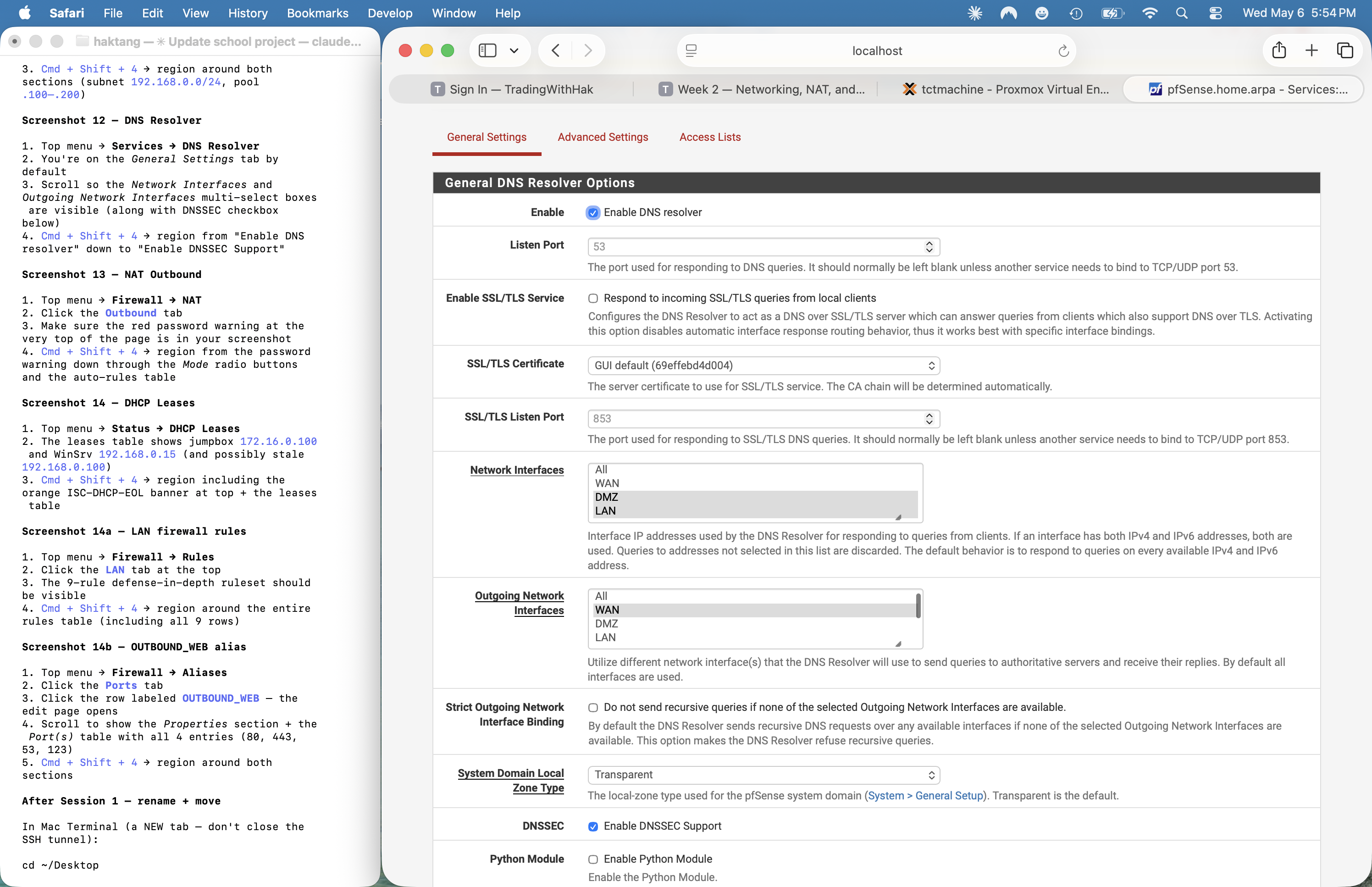Toggle Enable DNSSEC Support checkbox
The width and height of the screenshot is (1372, 887).
tap(592, 826)
